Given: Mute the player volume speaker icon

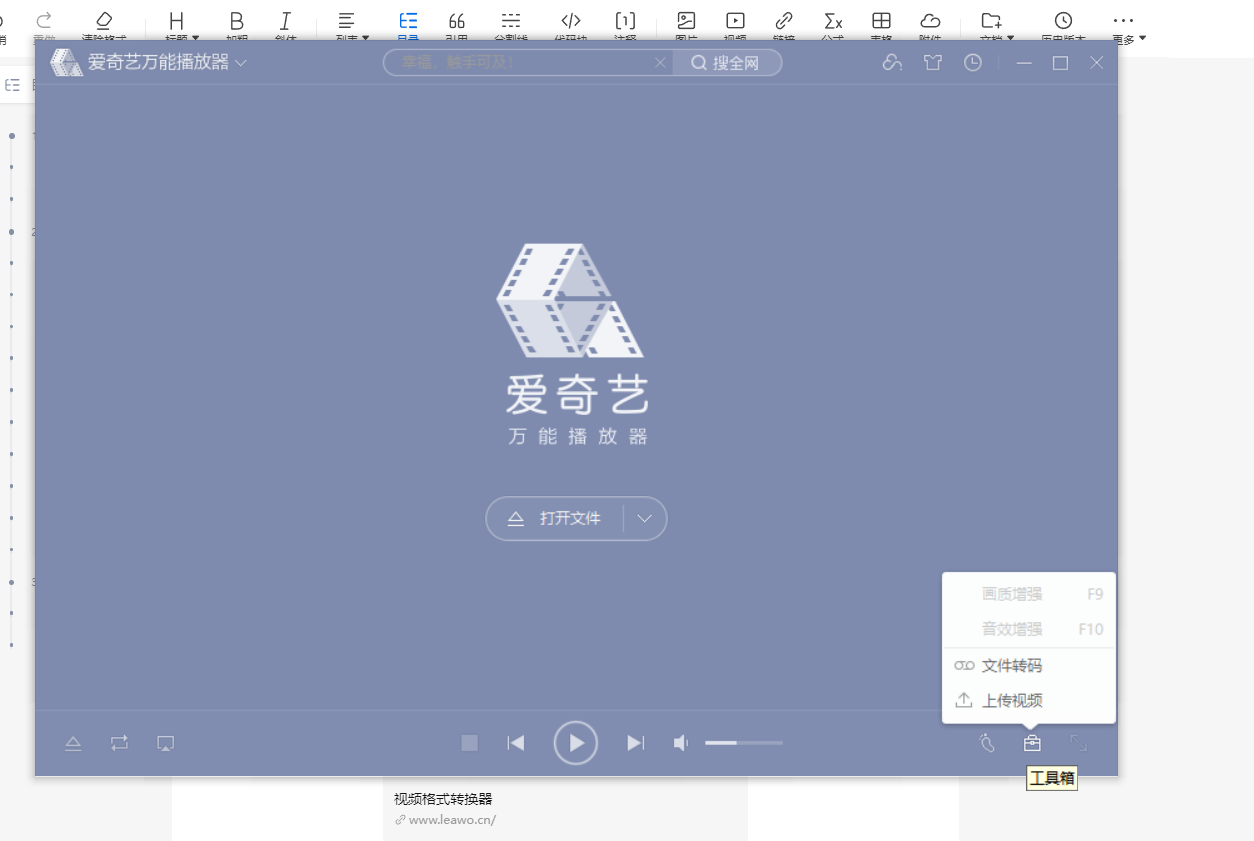Looking at the screenshot, I should click(x=681, y=743).
